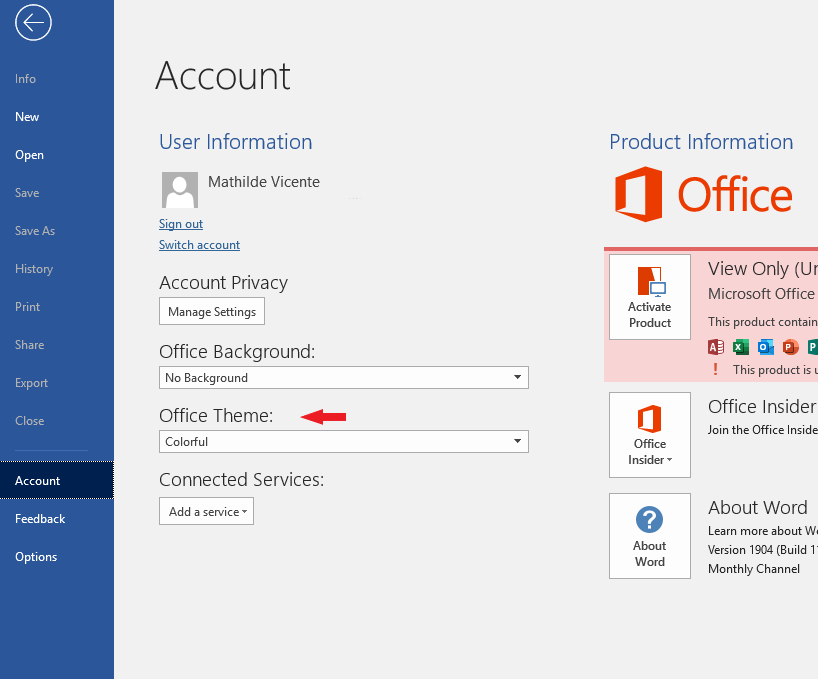Click the Access app icon

tap(715, 347)
